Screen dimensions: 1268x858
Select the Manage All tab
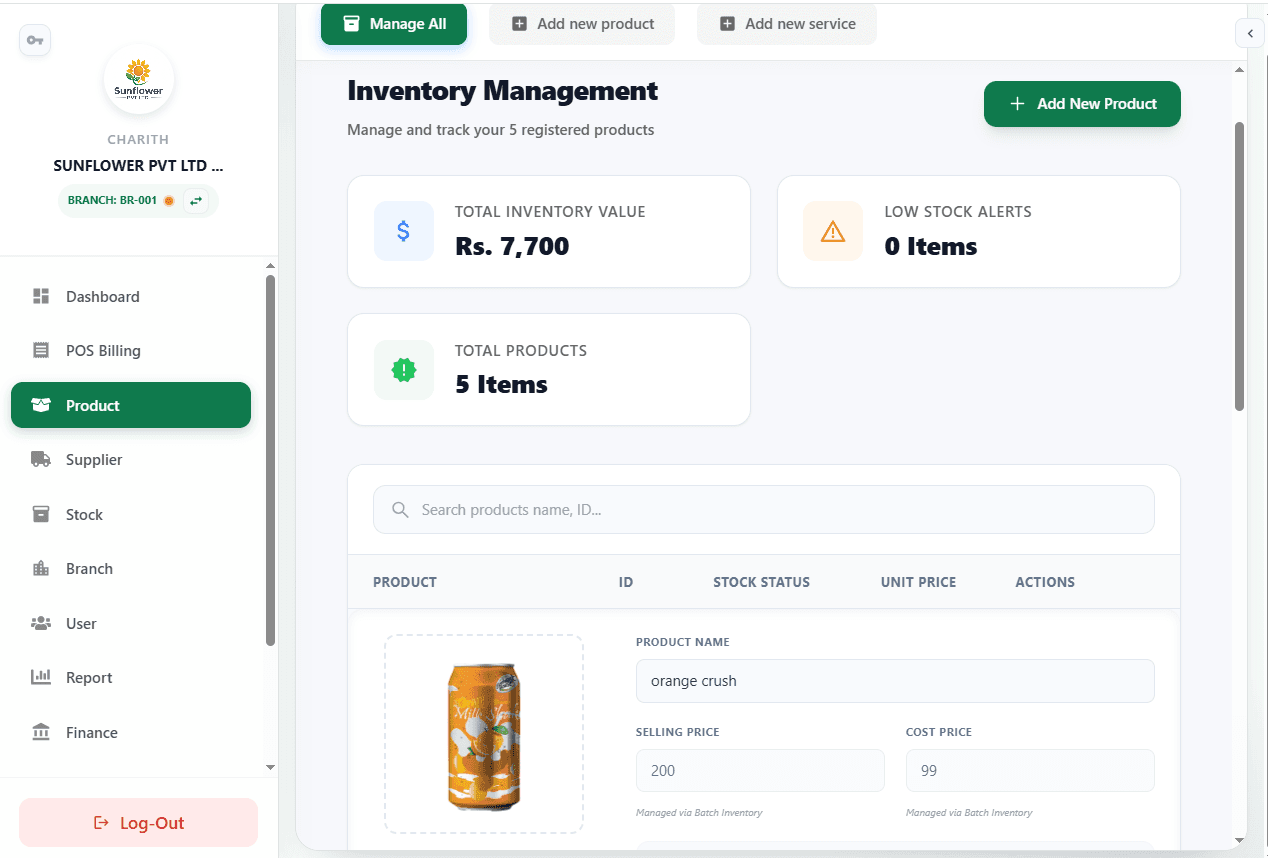394,24
